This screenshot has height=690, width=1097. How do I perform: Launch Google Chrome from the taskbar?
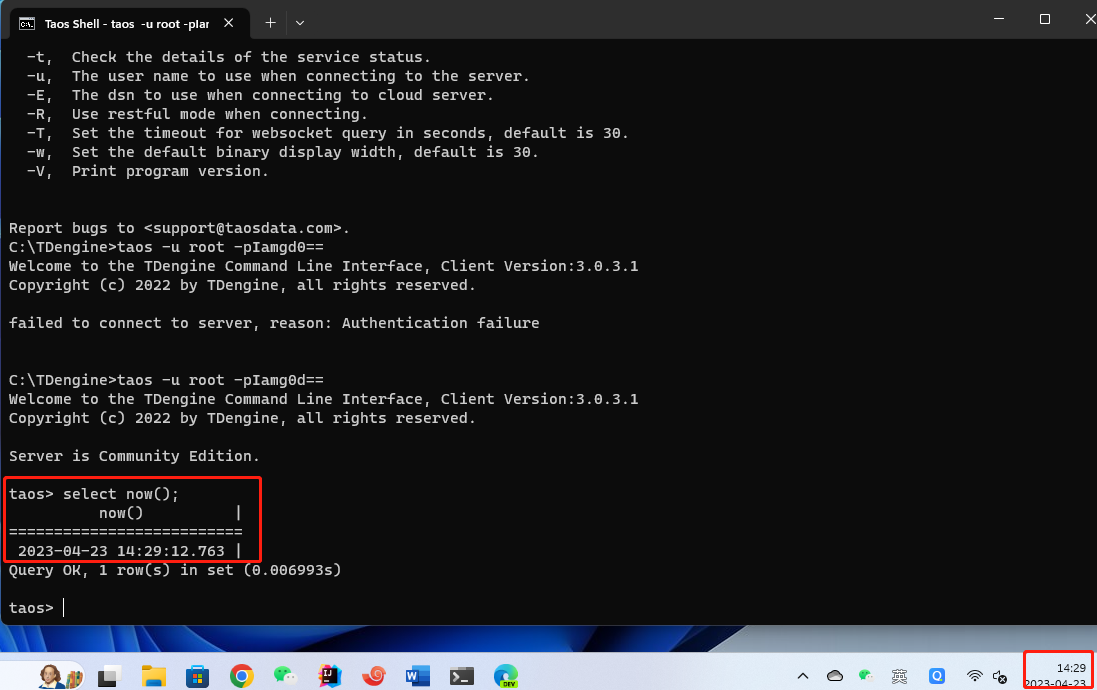242,676
